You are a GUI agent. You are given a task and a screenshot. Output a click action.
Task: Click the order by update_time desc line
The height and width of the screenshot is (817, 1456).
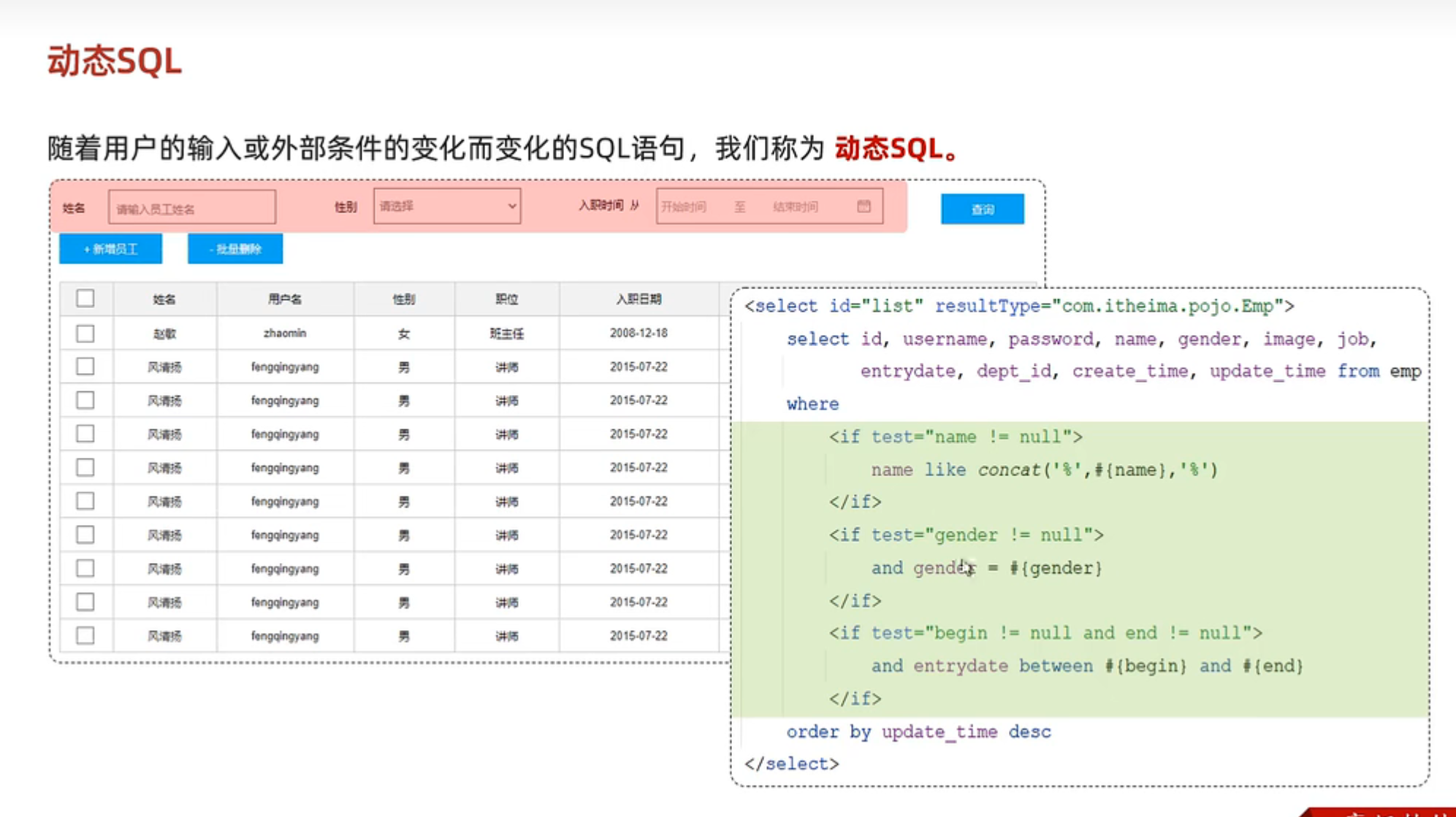[x=918, y=732]
